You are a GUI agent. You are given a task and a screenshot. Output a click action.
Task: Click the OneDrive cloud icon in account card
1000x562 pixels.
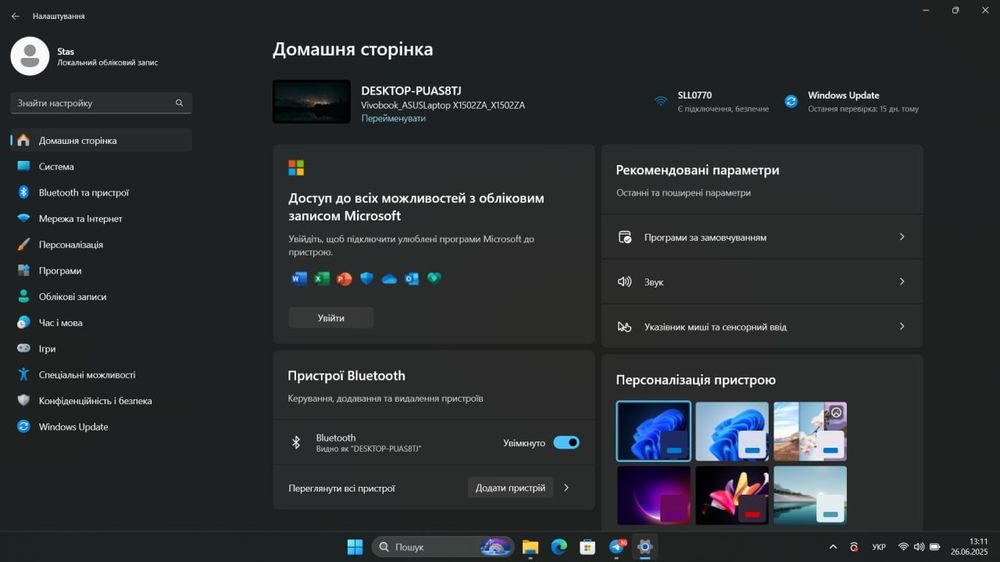(x=389, y=279)
